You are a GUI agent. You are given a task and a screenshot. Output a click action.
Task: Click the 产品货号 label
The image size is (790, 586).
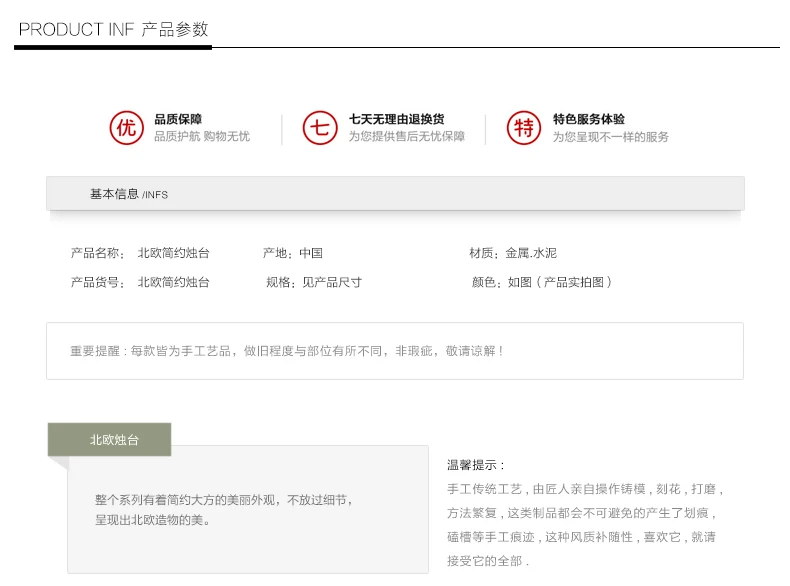[x=98, y=282]
